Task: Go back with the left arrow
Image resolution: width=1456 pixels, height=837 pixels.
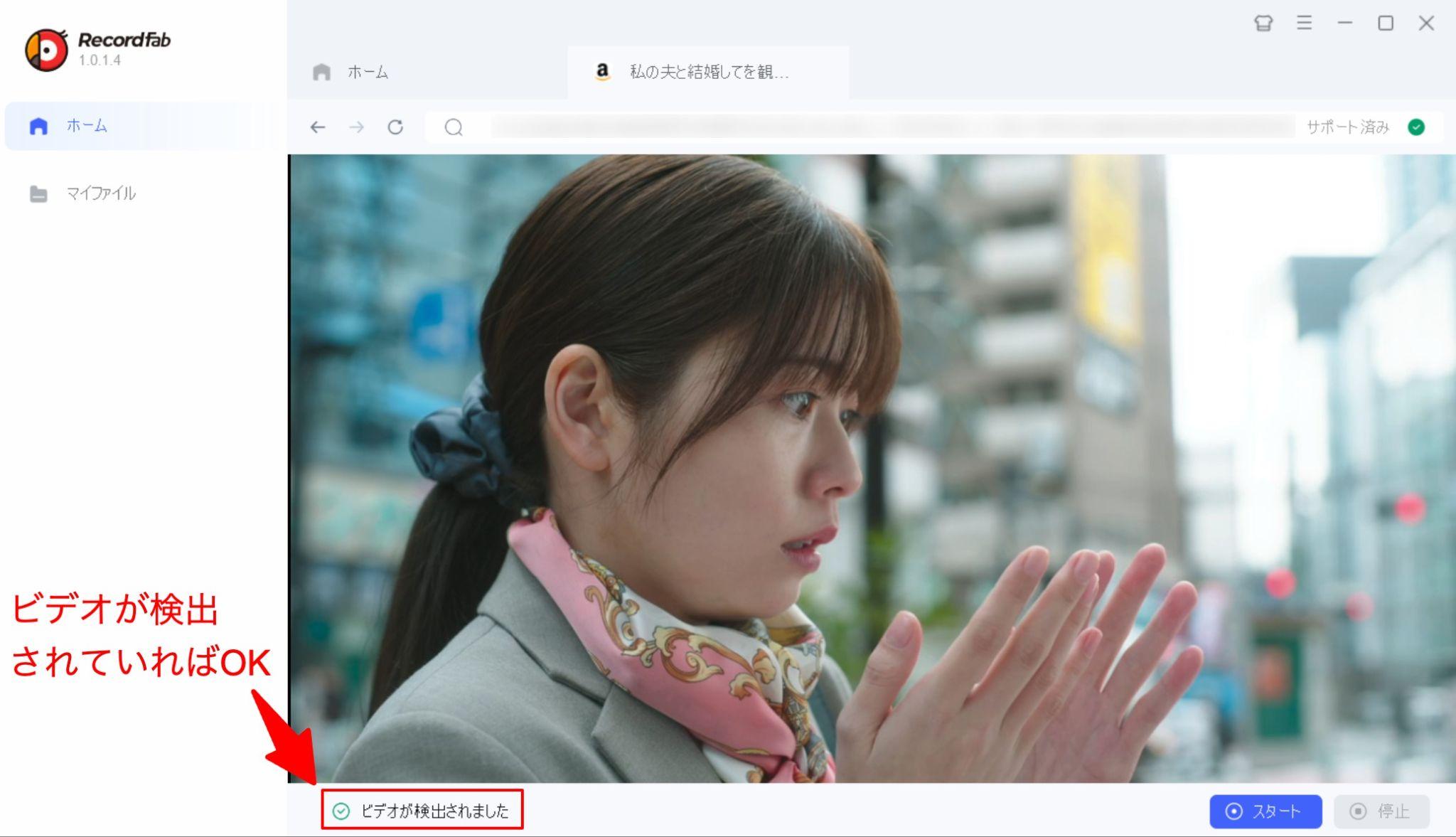Action: pyautogui.click(x=318, y=127)
